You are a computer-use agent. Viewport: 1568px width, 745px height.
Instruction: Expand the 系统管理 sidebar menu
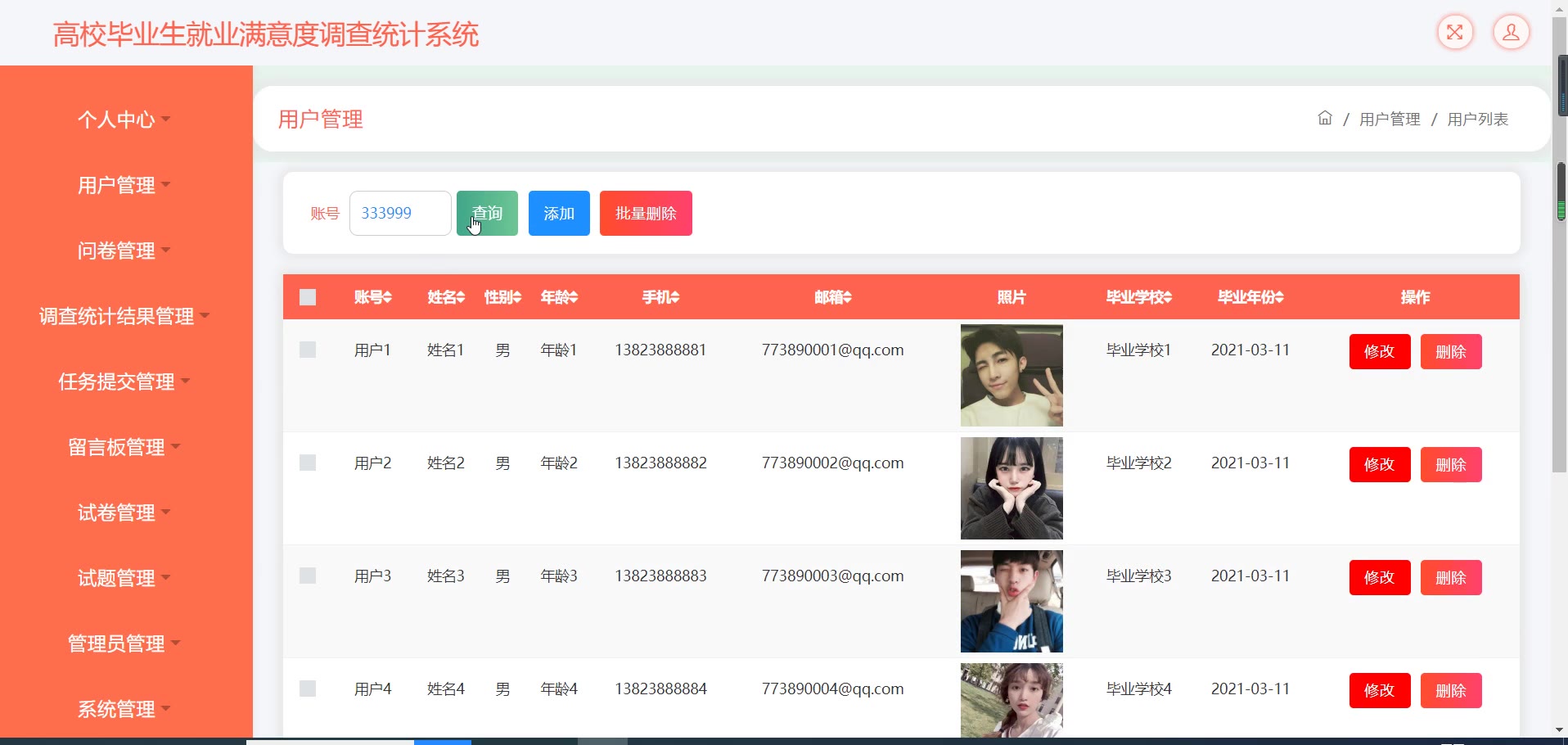point(124,709)
